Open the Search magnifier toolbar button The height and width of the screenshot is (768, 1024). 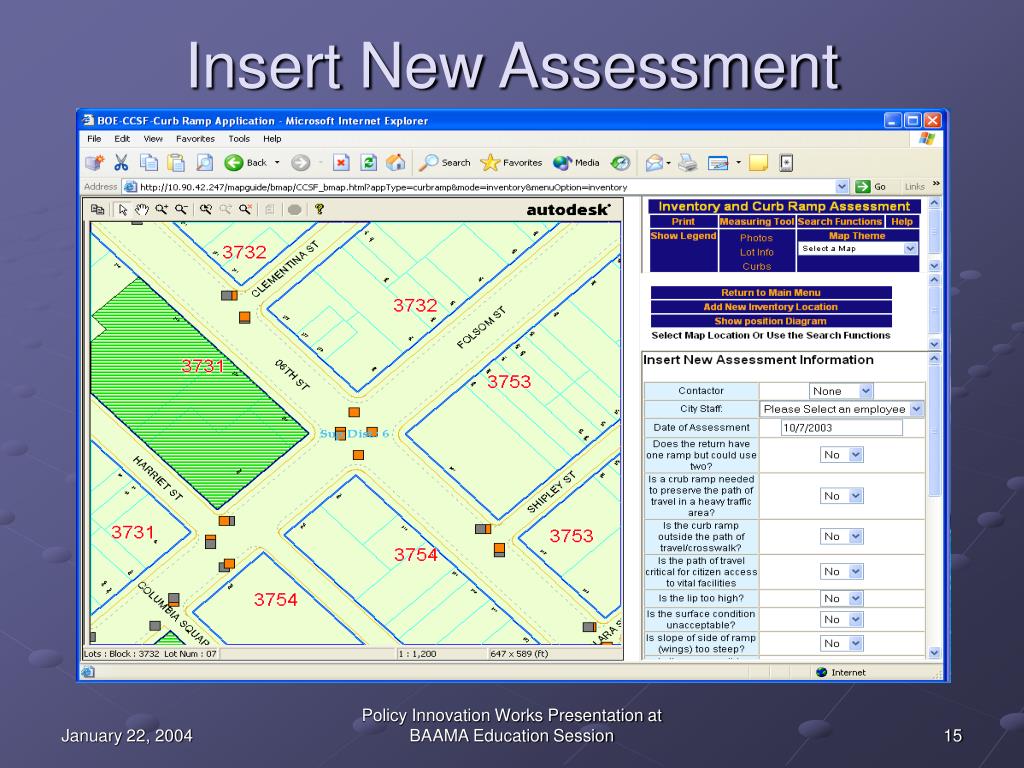coord(445,163)
